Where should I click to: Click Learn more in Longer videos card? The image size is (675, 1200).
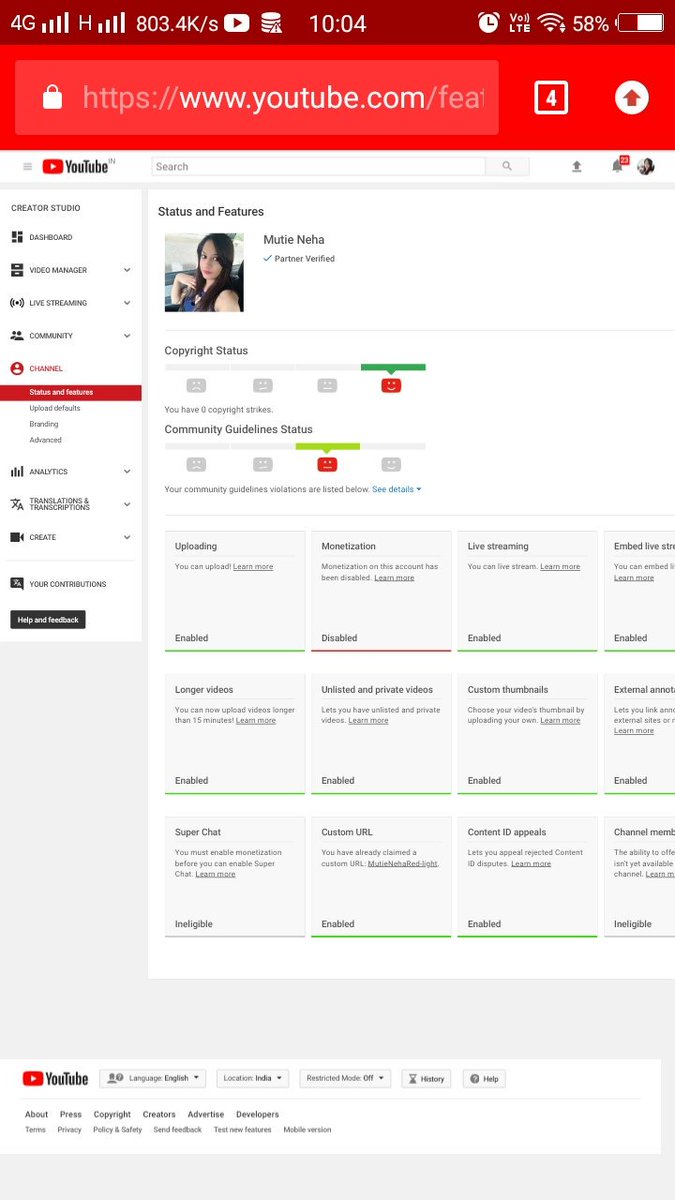coord(256,721)
